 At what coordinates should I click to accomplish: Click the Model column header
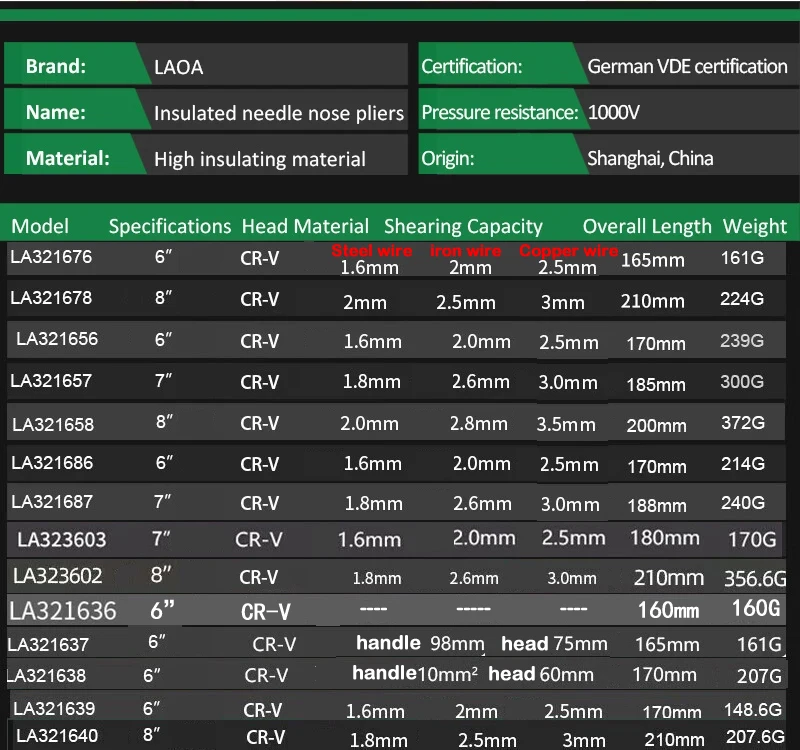pyautogui.click(x=40, y=226)
